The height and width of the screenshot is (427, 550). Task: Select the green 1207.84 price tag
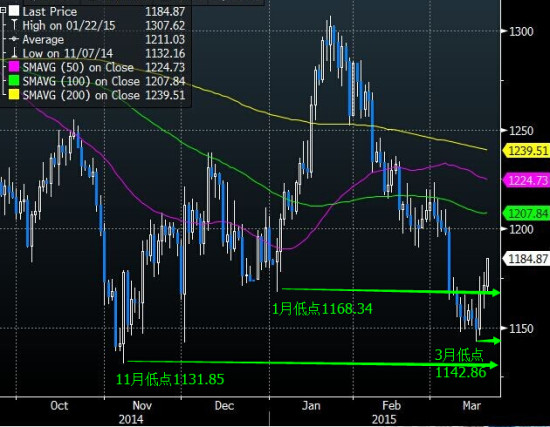coord(526,213)
